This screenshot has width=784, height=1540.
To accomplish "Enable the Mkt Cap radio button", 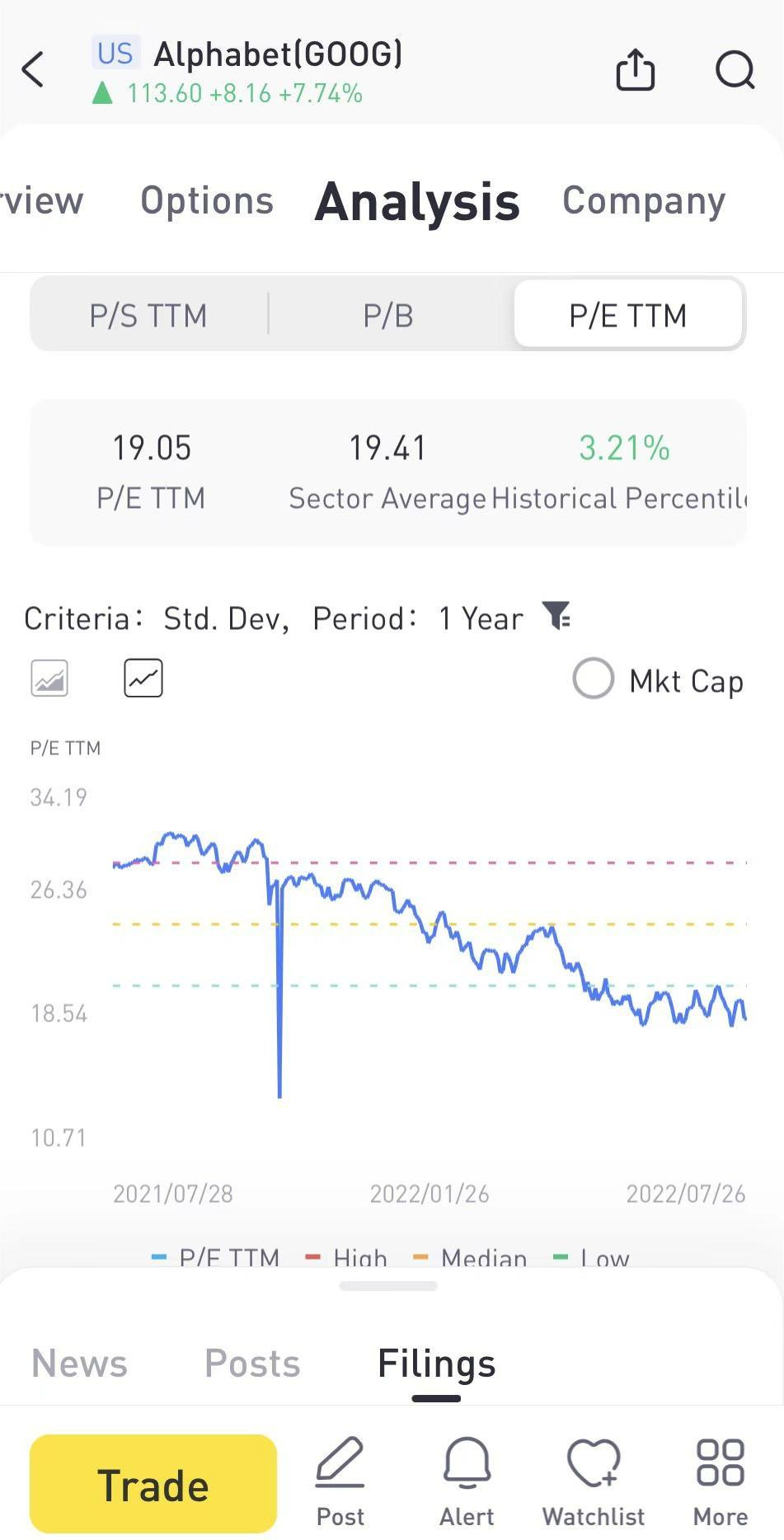I will [594, 678].
